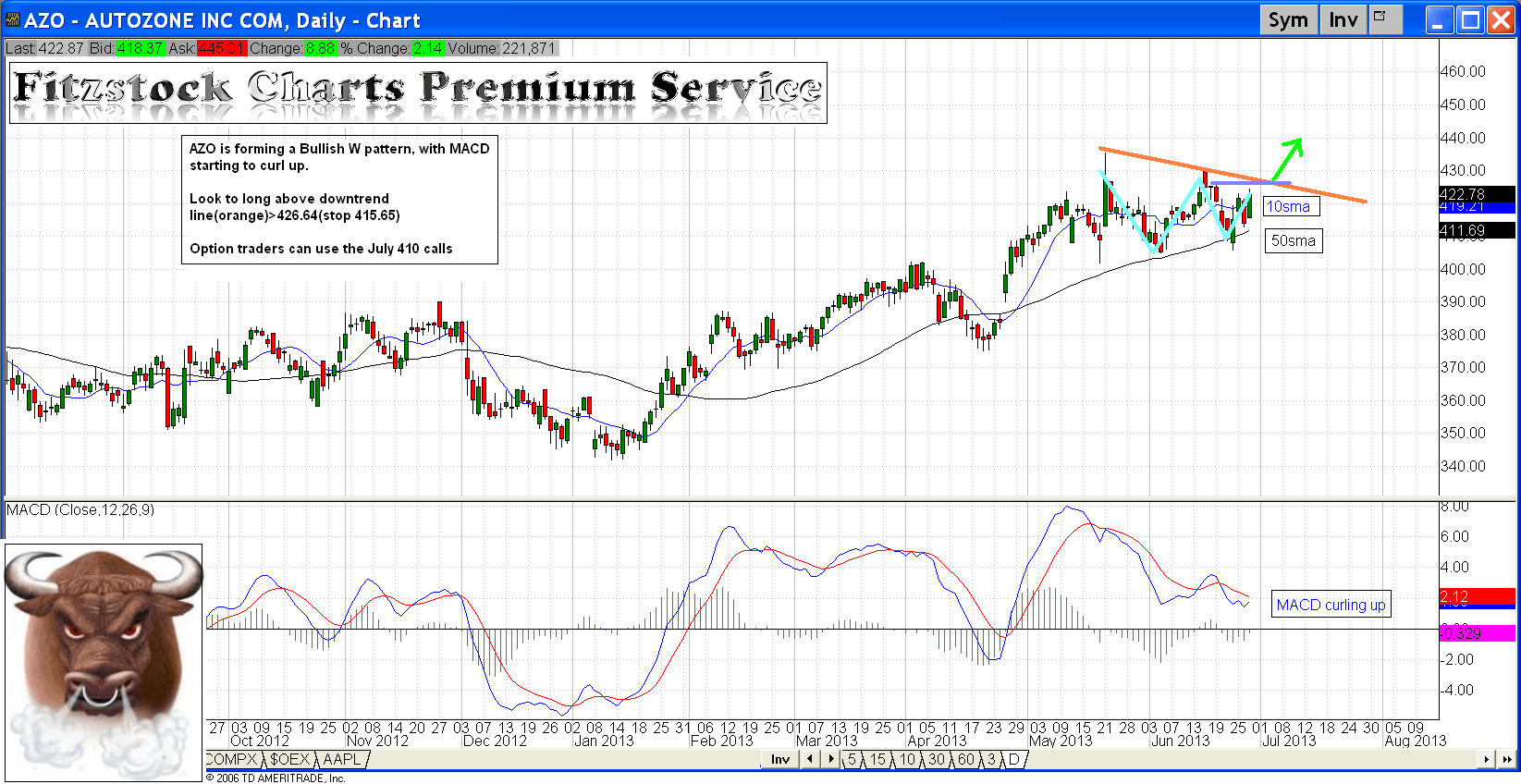Screen dimensions: 1521x784
Task: Click the pop-out window icon
Action: (1383, 18)
